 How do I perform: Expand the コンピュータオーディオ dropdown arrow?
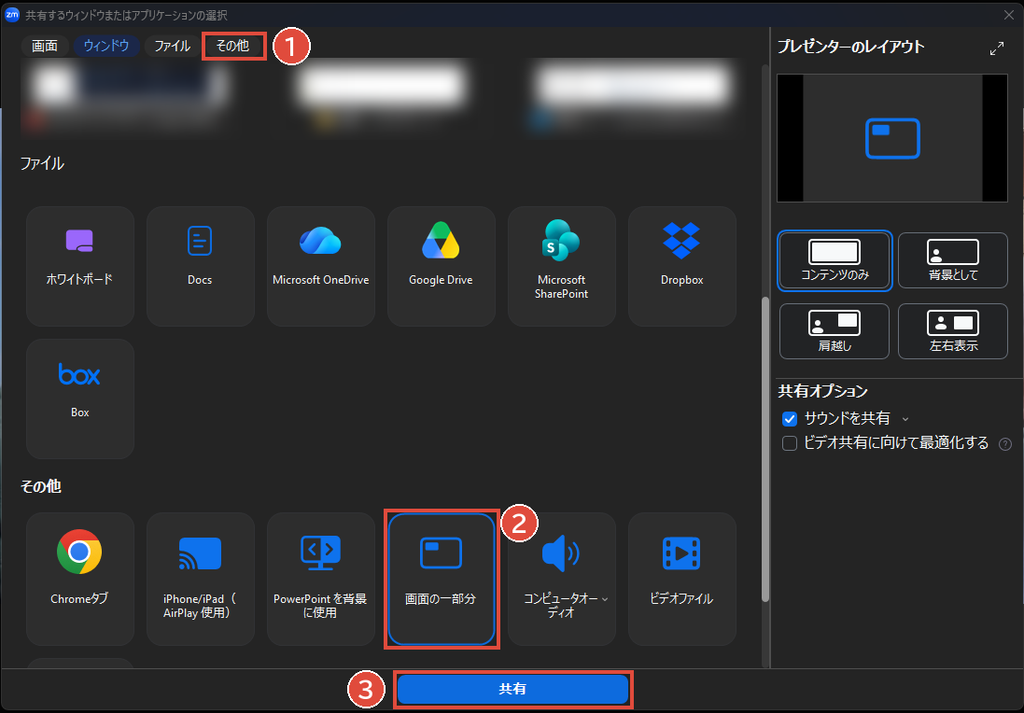coord(604,599)
